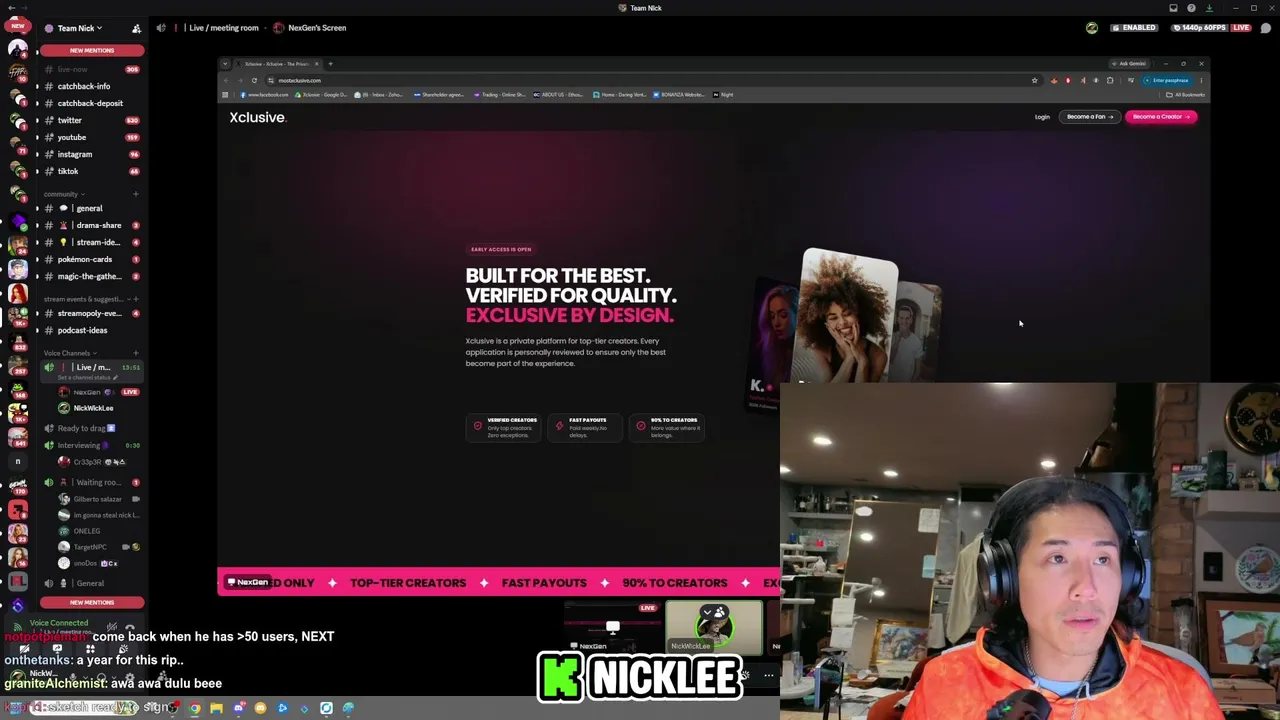Open the browser extensions puzzle icon

point(1110,80)
